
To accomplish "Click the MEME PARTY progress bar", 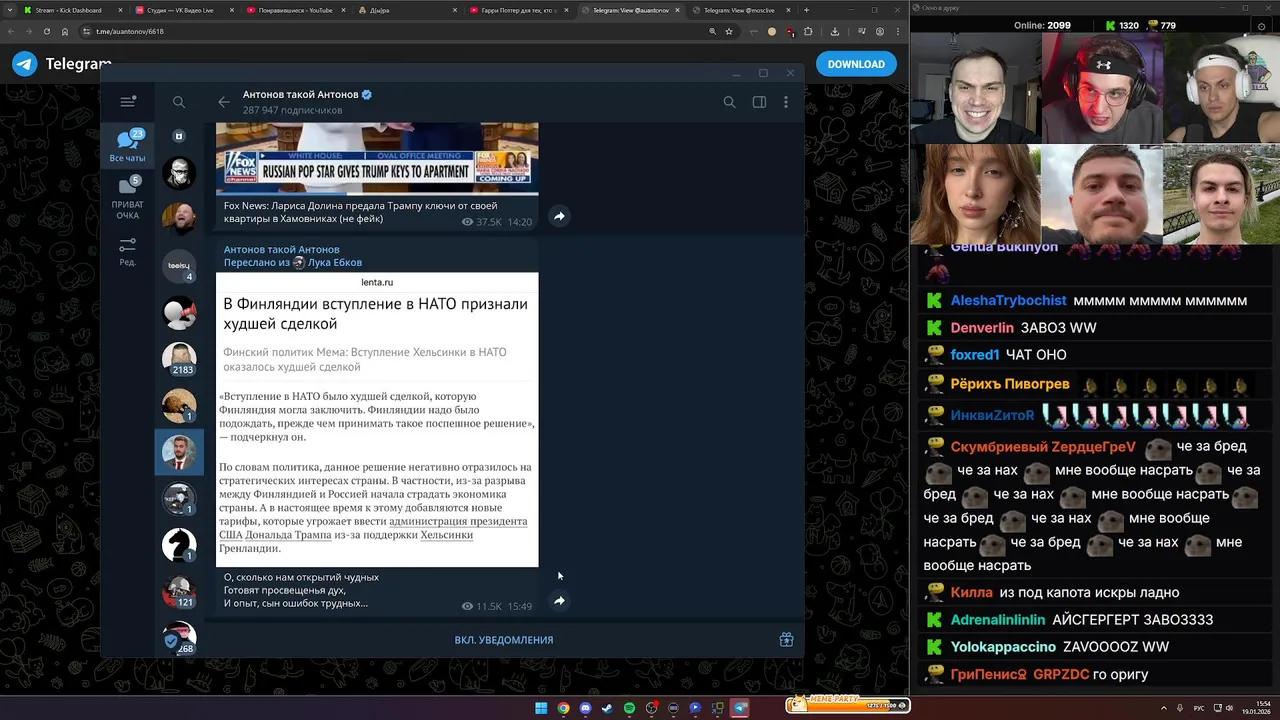I will (x=848, y=704).
